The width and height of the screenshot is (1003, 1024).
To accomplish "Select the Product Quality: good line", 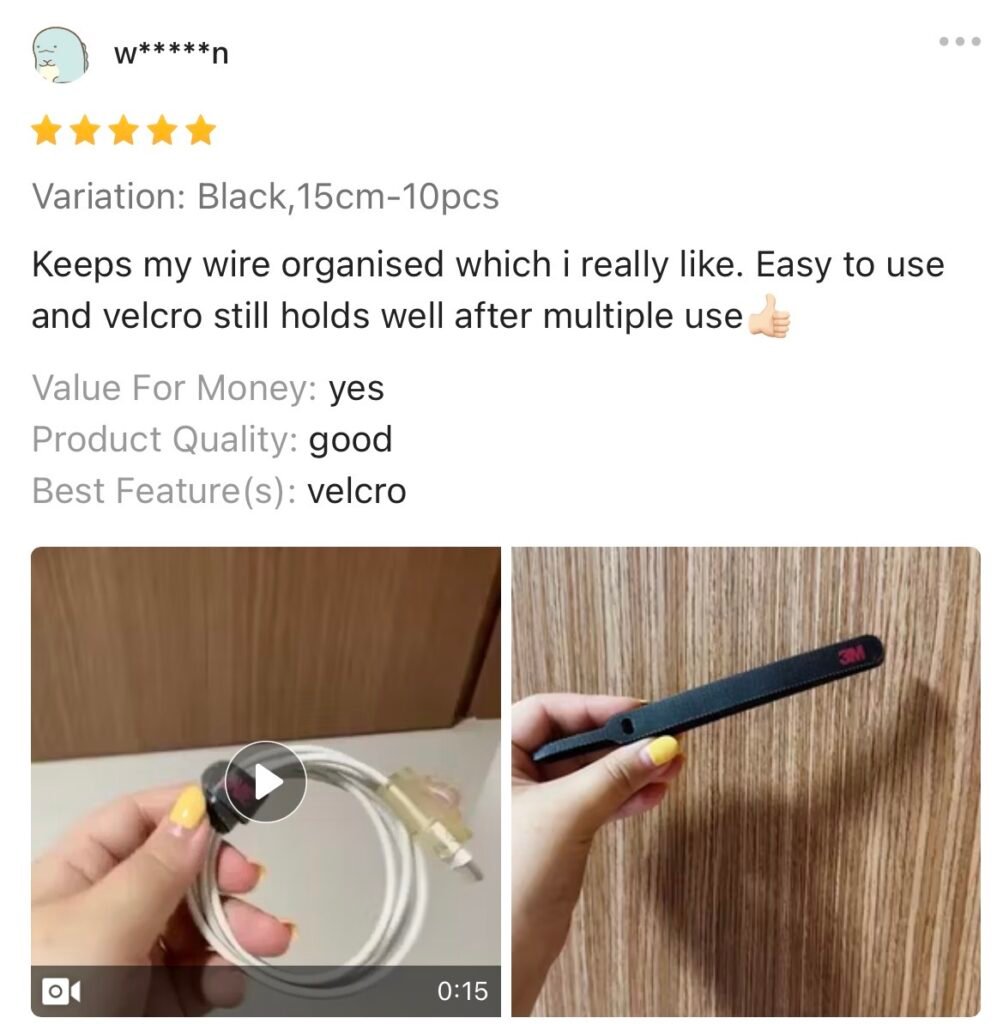I will tap(212, 440).
